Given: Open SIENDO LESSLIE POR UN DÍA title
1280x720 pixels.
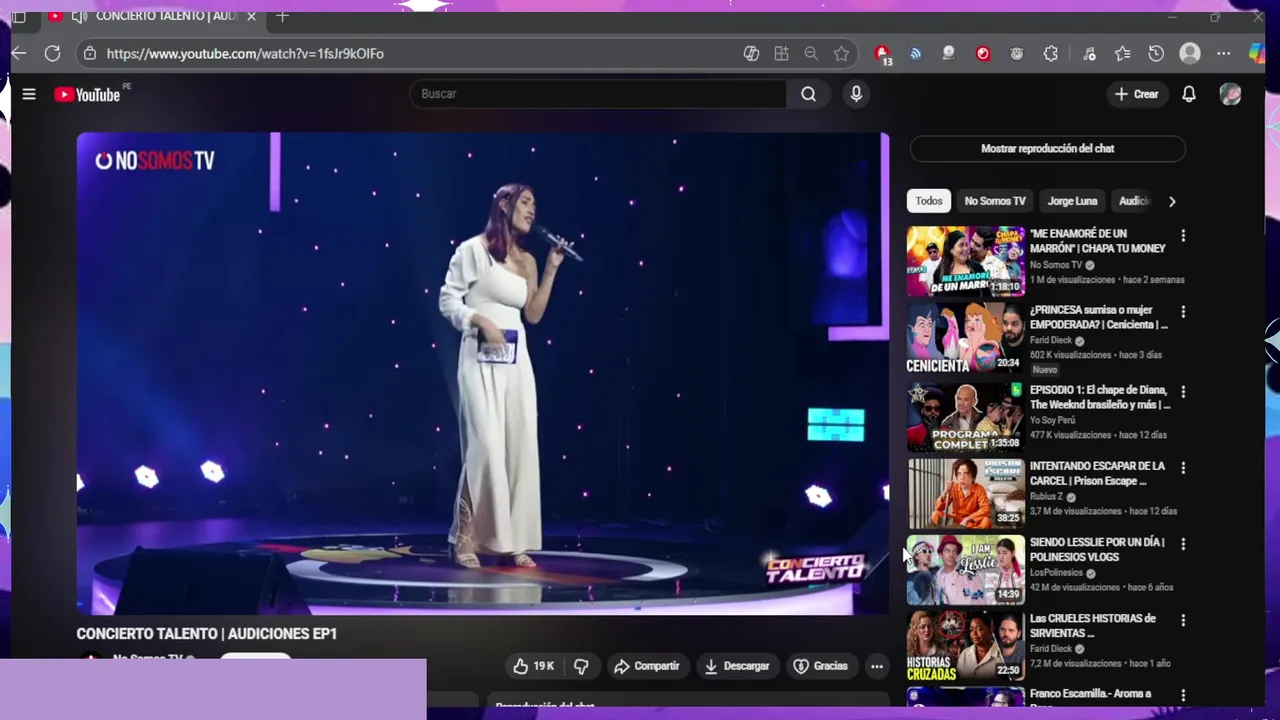Looking at the screenshot, I should [x=1097, y=549].
